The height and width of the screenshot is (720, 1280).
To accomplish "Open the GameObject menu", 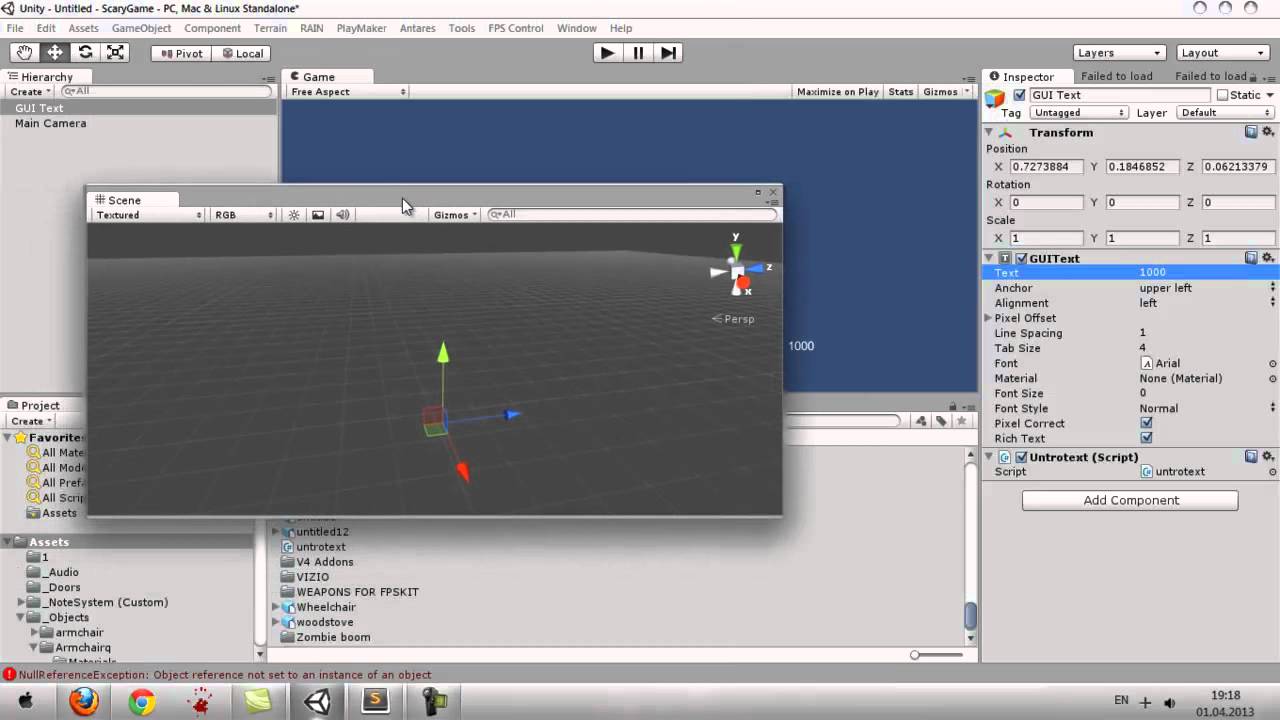I will tap(141, 28).
